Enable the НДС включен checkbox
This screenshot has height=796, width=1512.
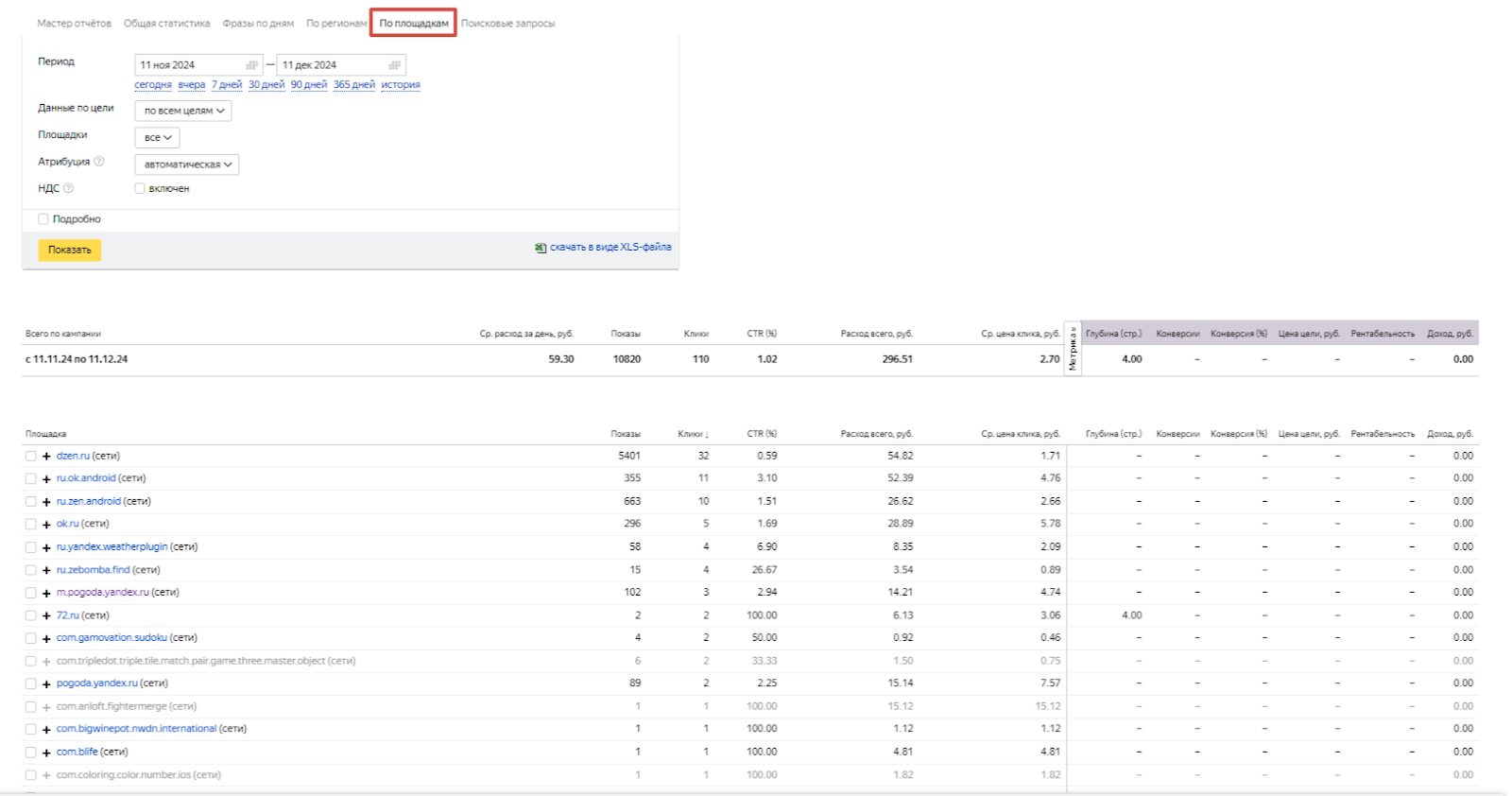click(140, 188)
